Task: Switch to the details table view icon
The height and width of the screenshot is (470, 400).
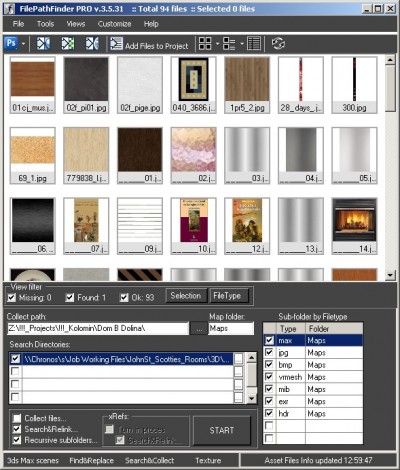Action: click(254, 44)
